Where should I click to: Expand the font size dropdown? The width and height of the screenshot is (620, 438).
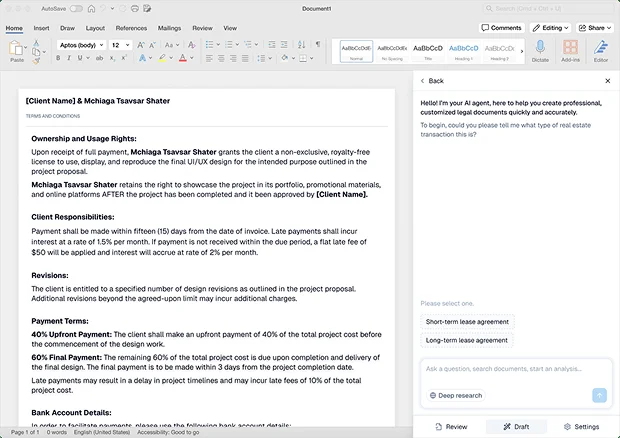pos(121,45)
